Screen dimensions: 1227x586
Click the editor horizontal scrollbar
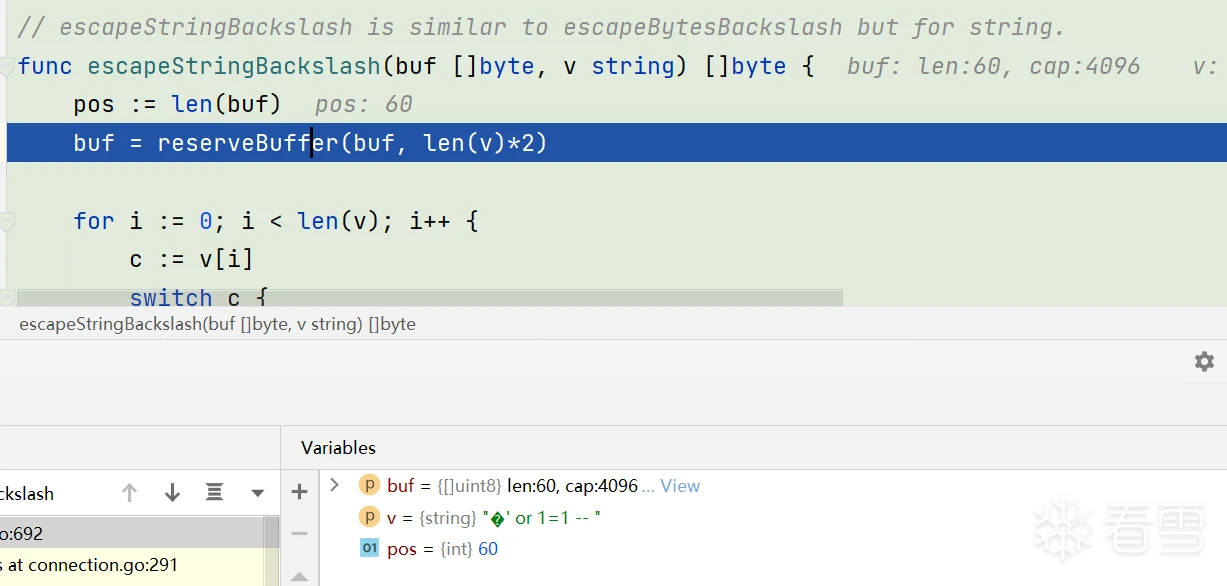click(430, 298)
